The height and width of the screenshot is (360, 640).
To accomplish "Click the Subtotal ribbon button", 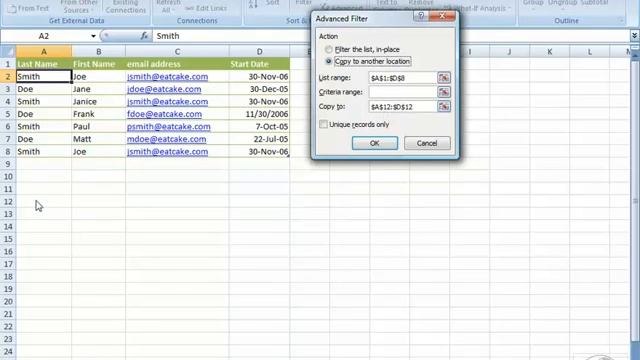I will coord(594,4).
